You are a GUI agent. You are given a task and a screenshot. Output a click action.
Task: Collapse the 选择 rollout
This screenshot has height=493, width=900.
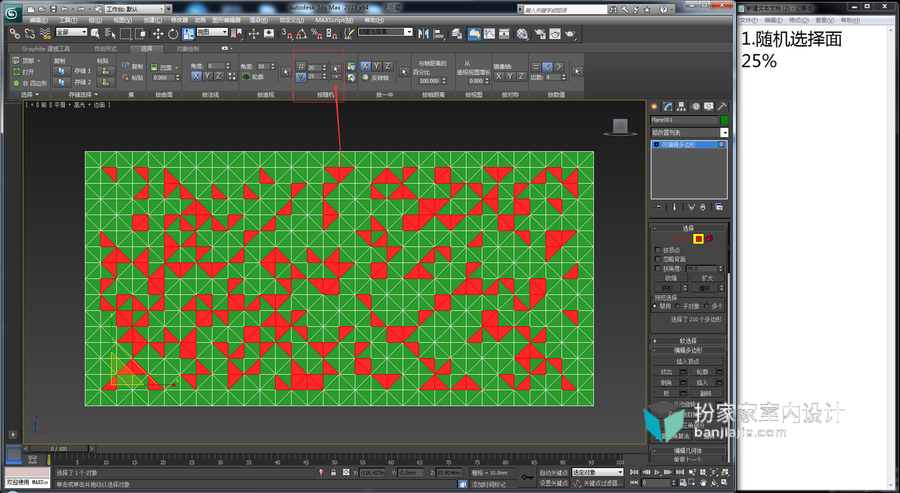(x=688, y=228)
